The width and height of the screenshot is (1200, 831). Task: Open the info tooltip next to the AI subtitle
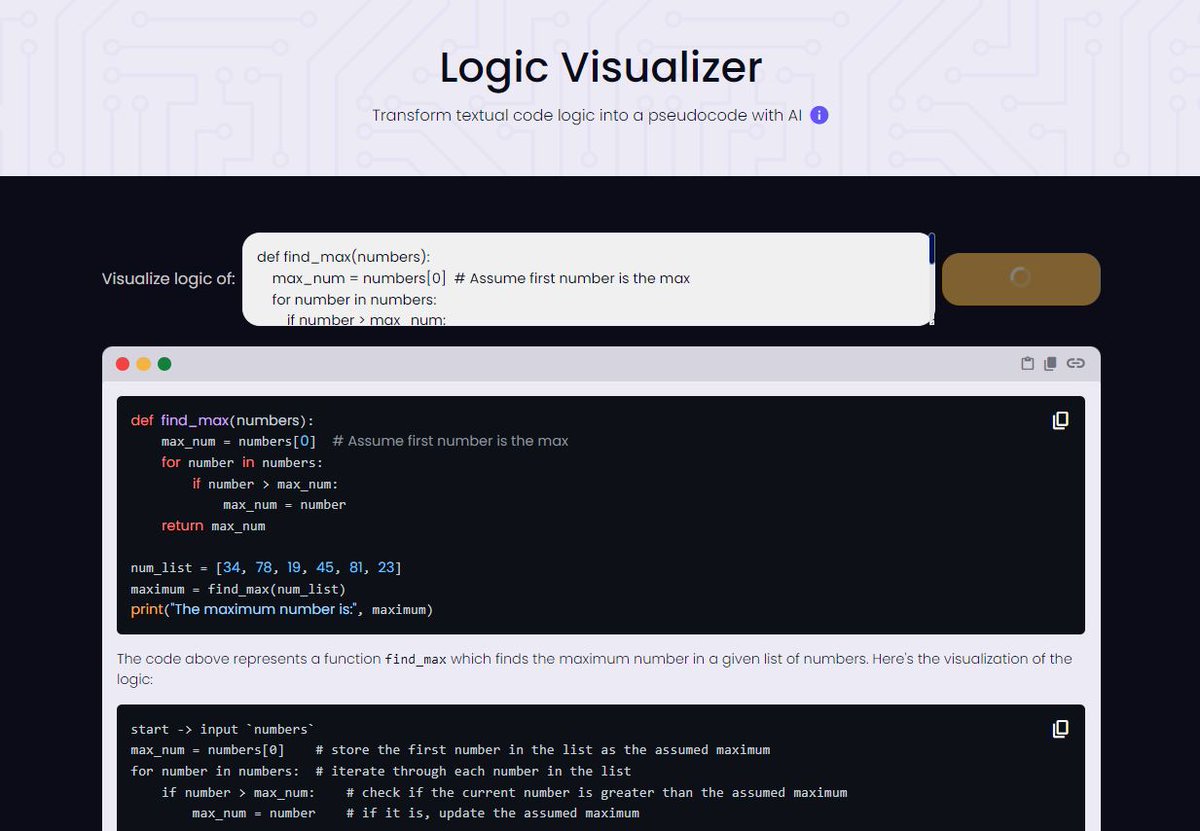817,115
